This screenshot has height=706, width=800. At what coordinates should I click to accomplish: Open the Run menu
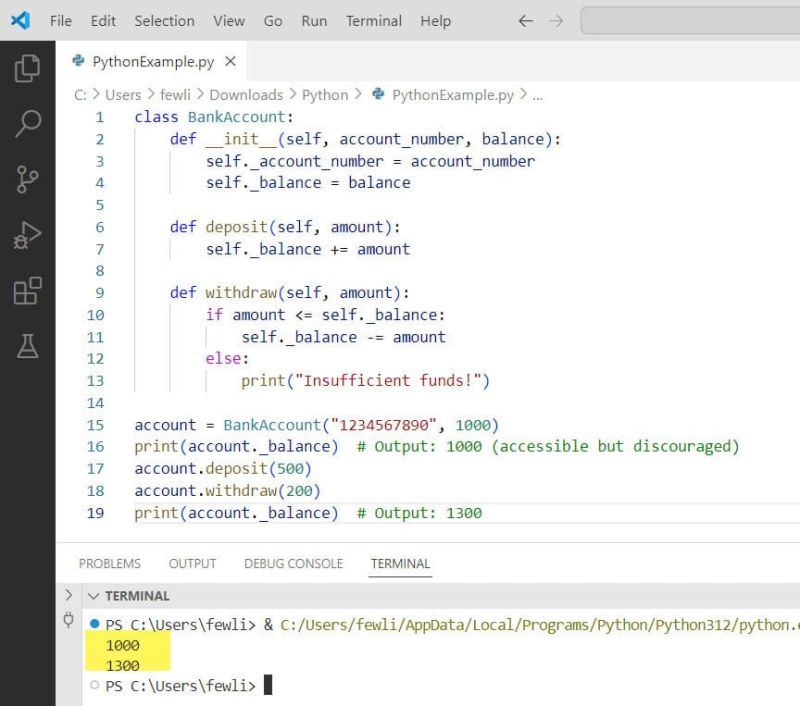click(313, 20)
